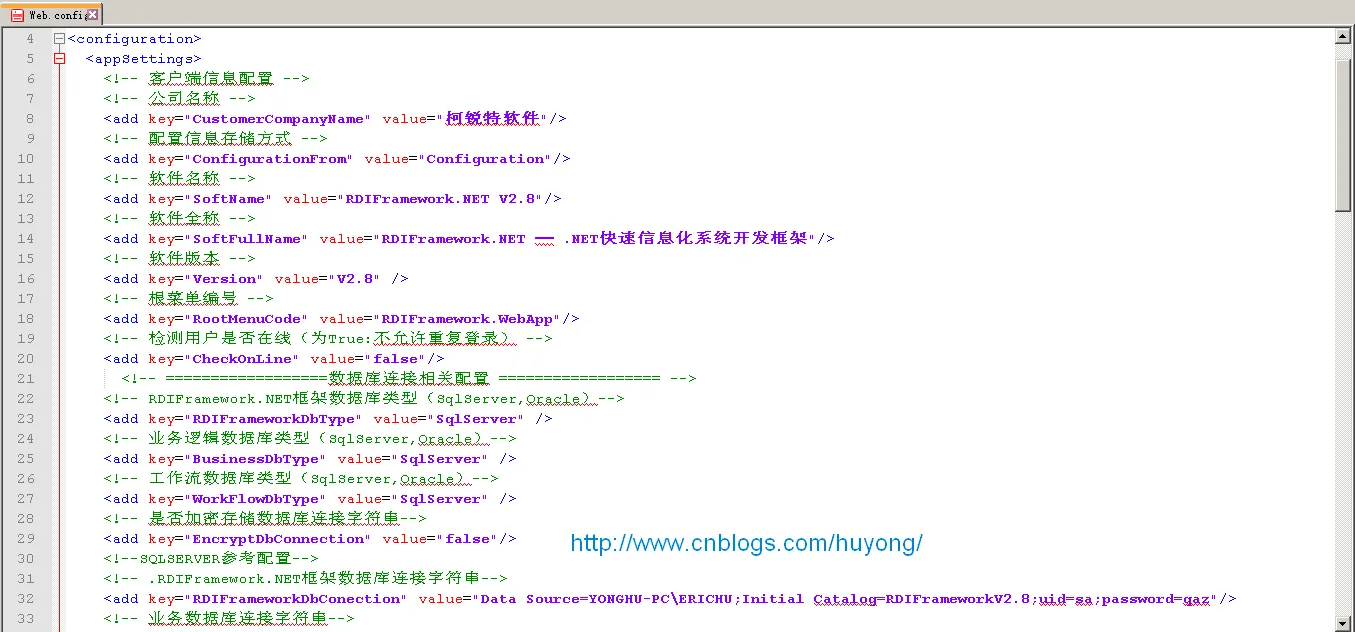
Task: Click the scrollbar down arrow
Action: click(1344, 623)
